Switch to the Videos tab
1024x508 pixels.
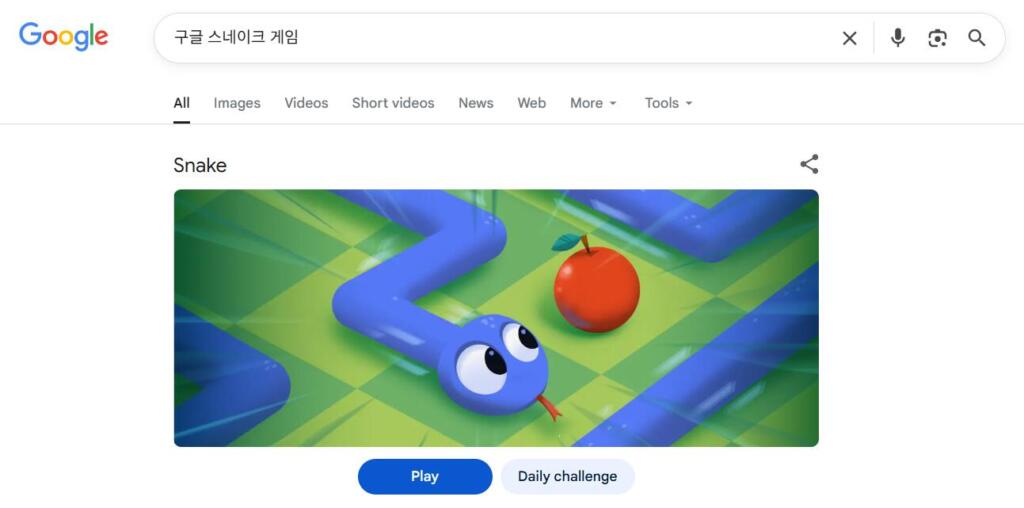306,103
